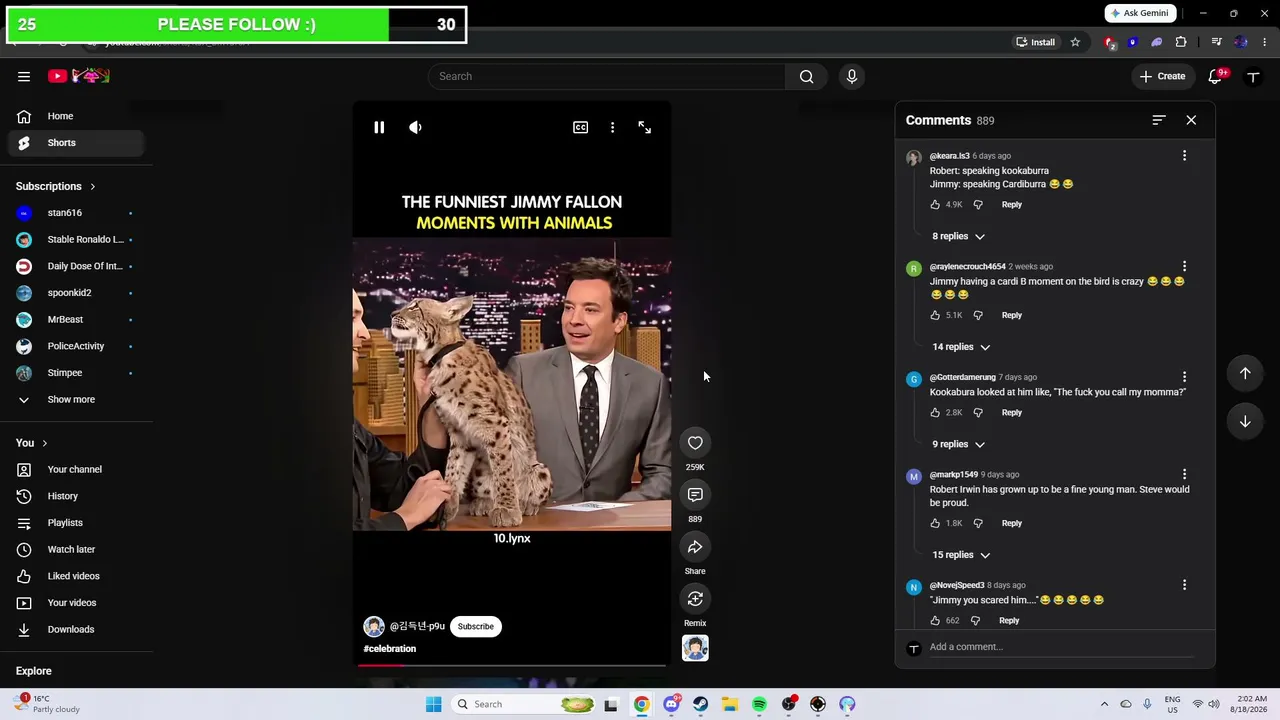Viewport: 1280px width, 720px height.
Task: Go to Home in the sidebar
Action: coord(77,116)
